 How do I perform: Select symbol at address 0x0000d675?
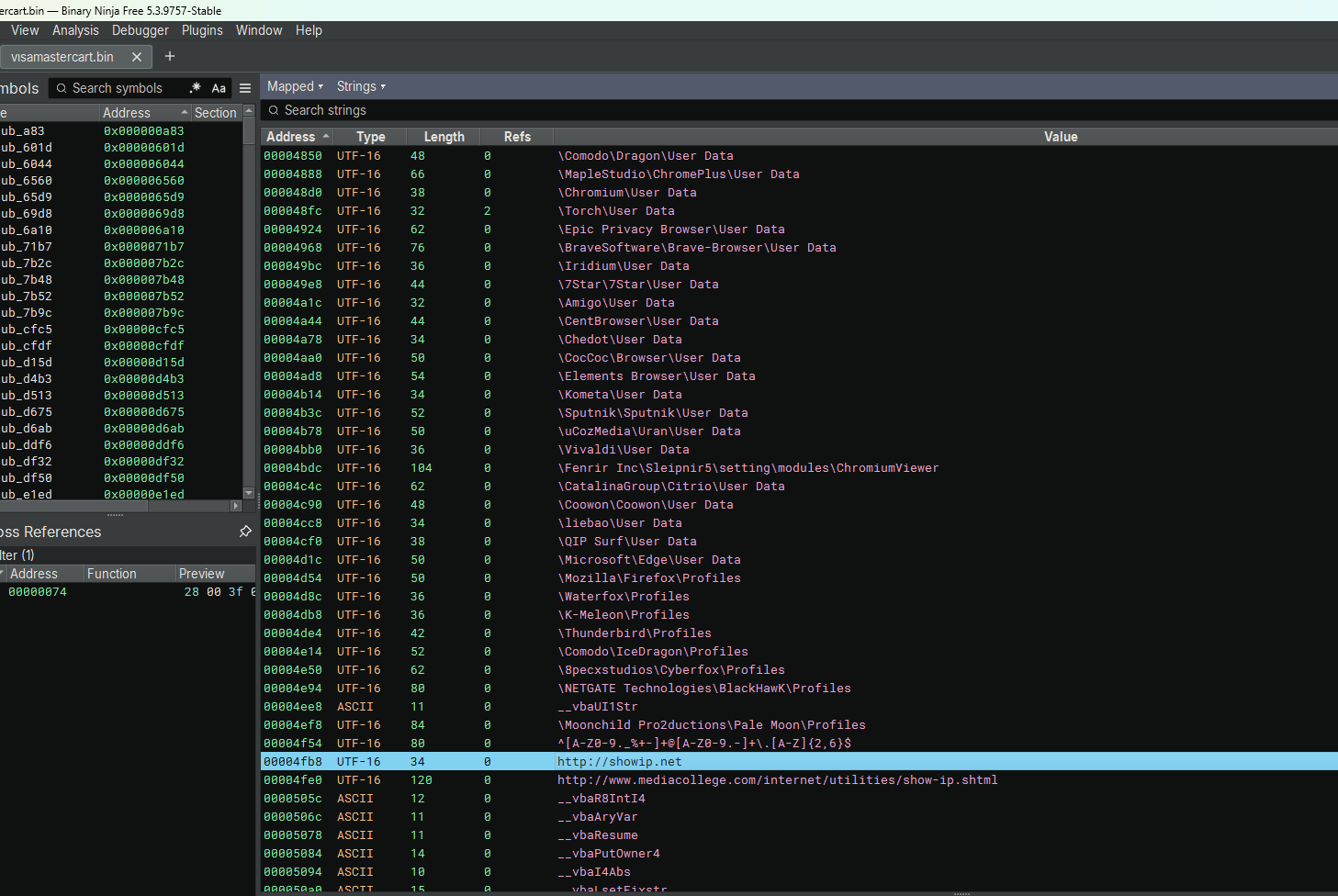[121, 412]
